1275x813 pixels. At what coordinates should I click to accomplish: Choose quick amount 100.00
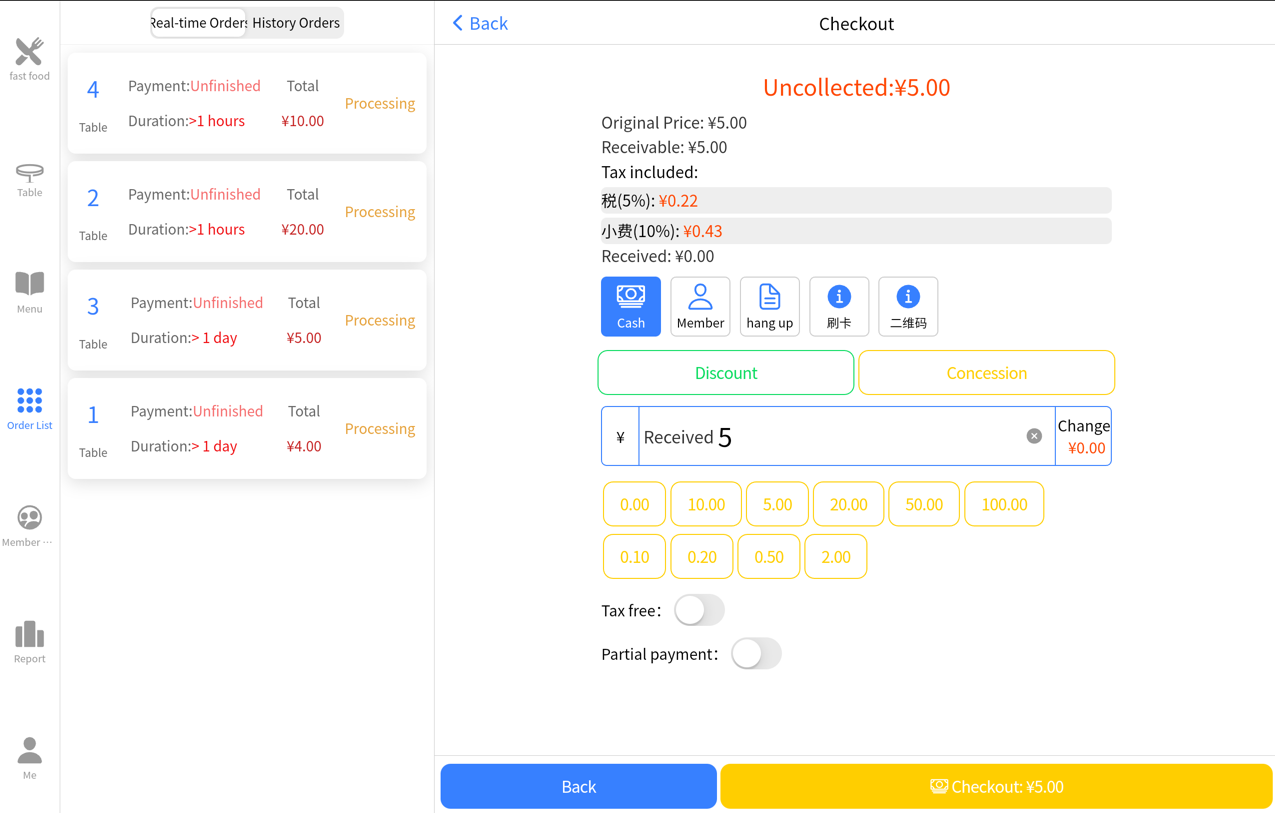[x=1004, y=504]
